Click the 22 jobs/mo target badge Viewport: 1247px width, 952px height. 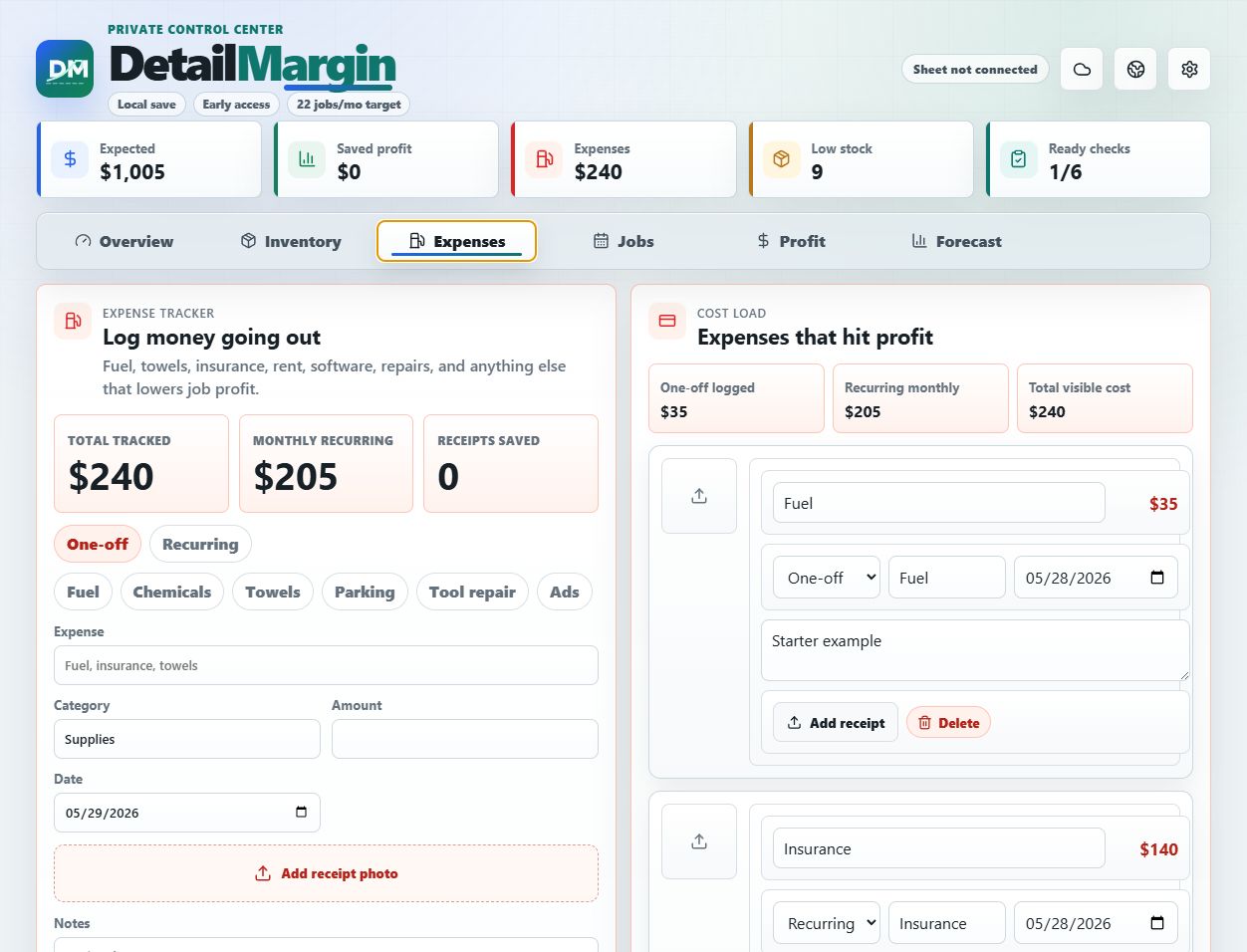pos(349,104)
